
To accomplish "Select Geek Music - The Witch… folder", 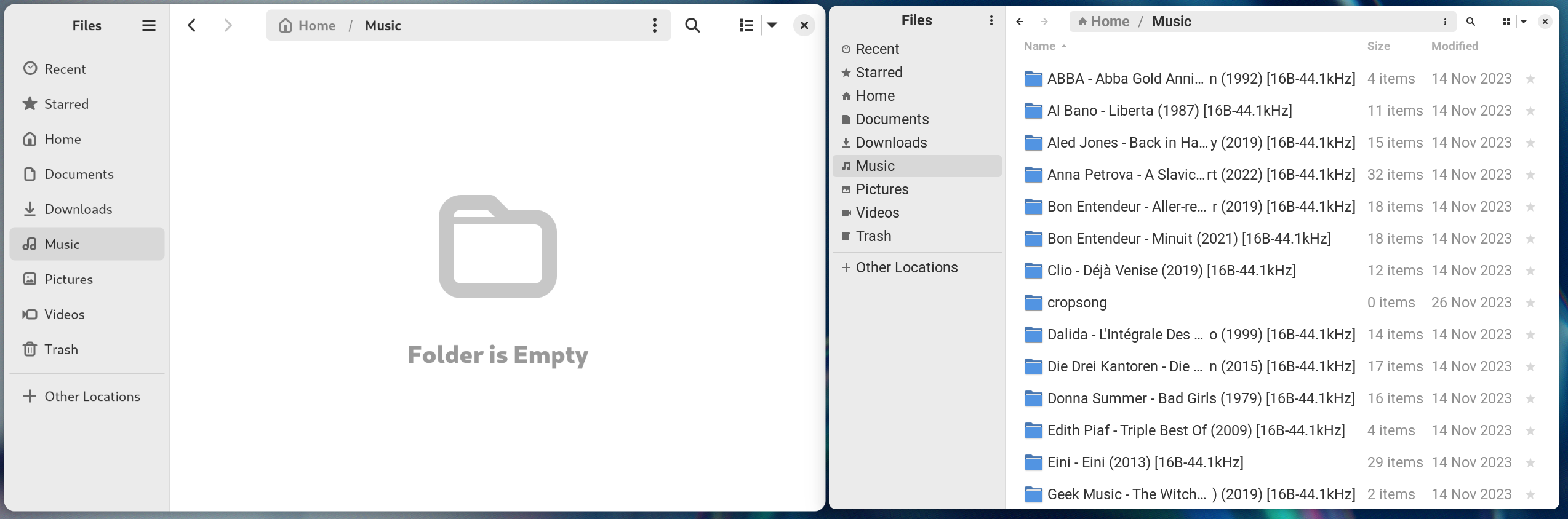I will 1282,494.
